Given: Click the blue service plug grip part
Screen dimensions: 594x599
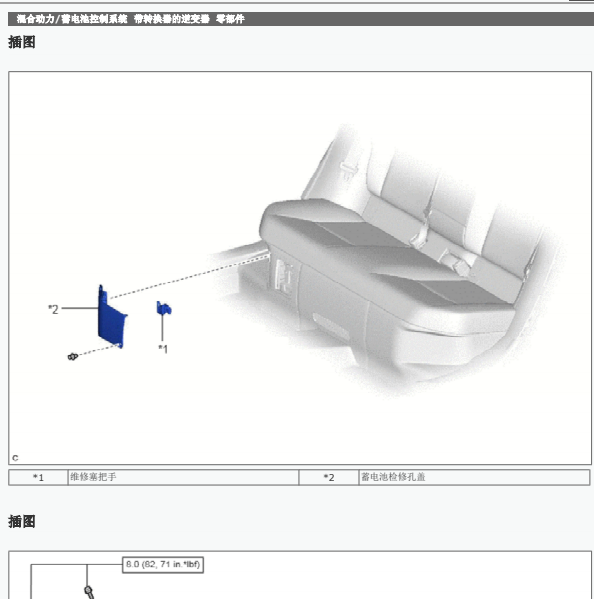Looking at the screenshot, I should click(x=163, y=308).
